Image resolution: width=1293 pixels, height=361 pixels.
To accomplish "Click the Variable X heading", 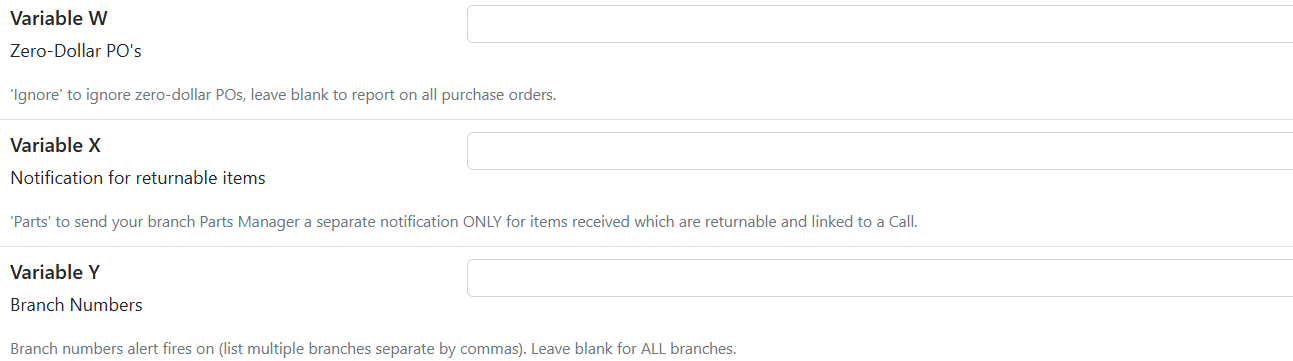I will 55,145.
